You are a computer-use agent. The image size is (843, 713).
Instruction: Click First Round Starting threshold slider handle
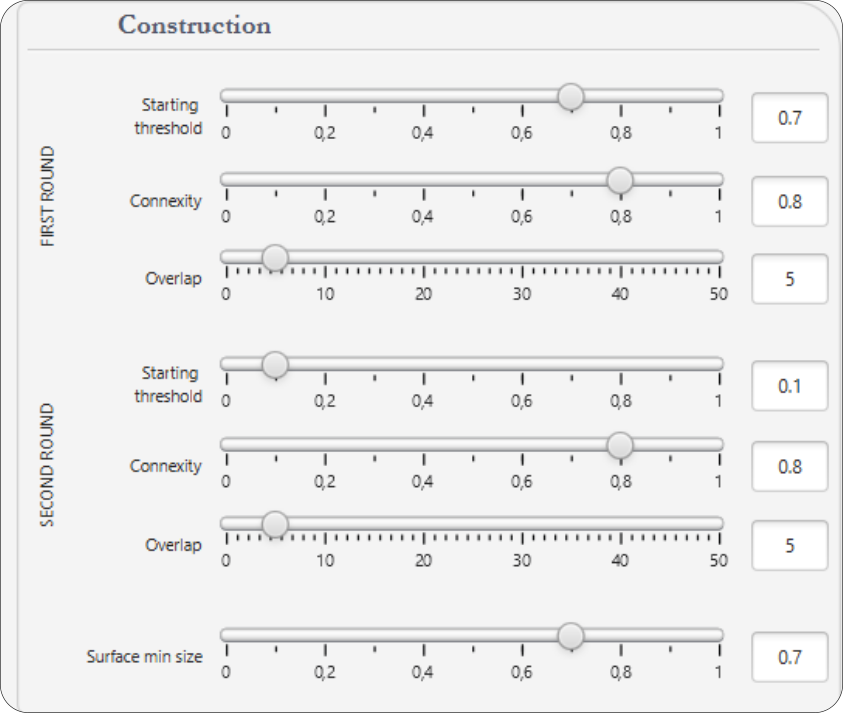click(570, 97)
